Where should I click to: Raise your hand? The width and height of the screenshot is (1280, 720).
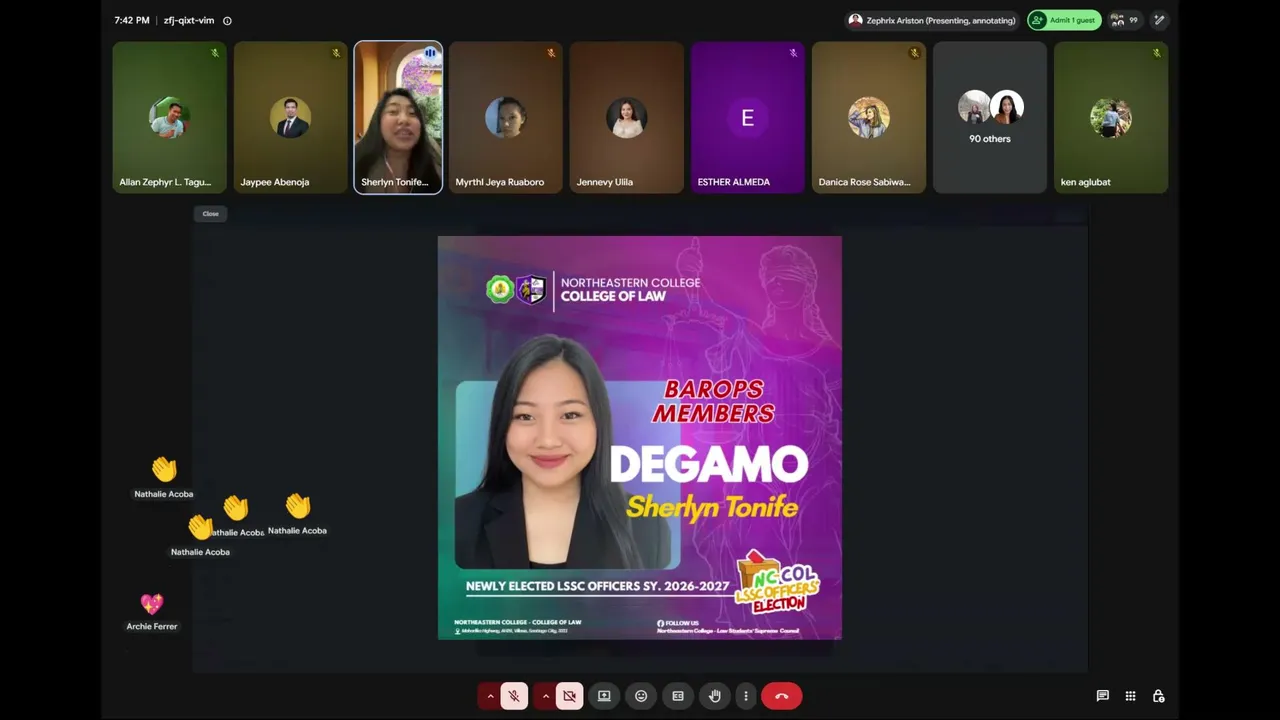pos(714,696)
